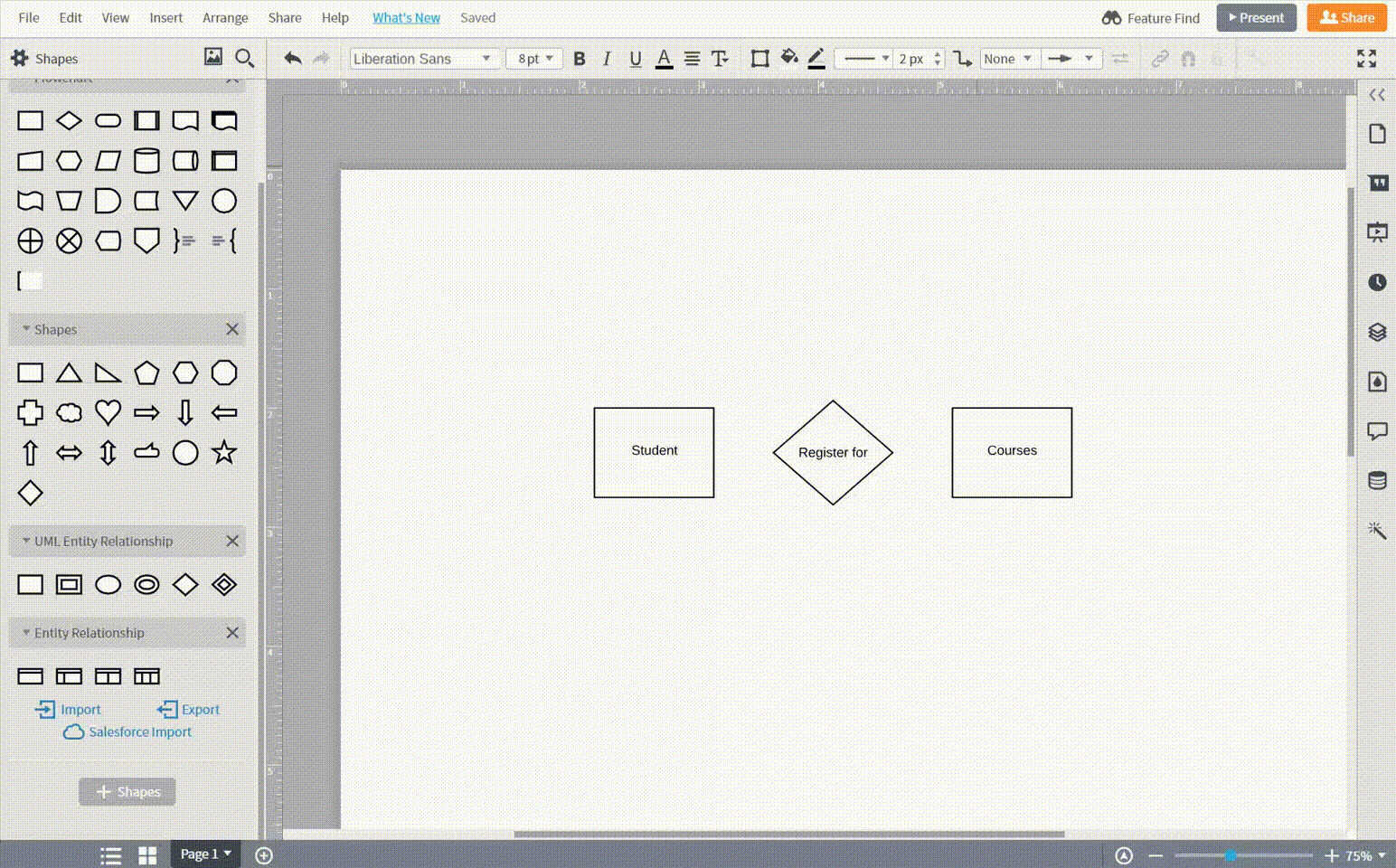
Task: Open the Page 1 dropdown menu
Action: 204,854
